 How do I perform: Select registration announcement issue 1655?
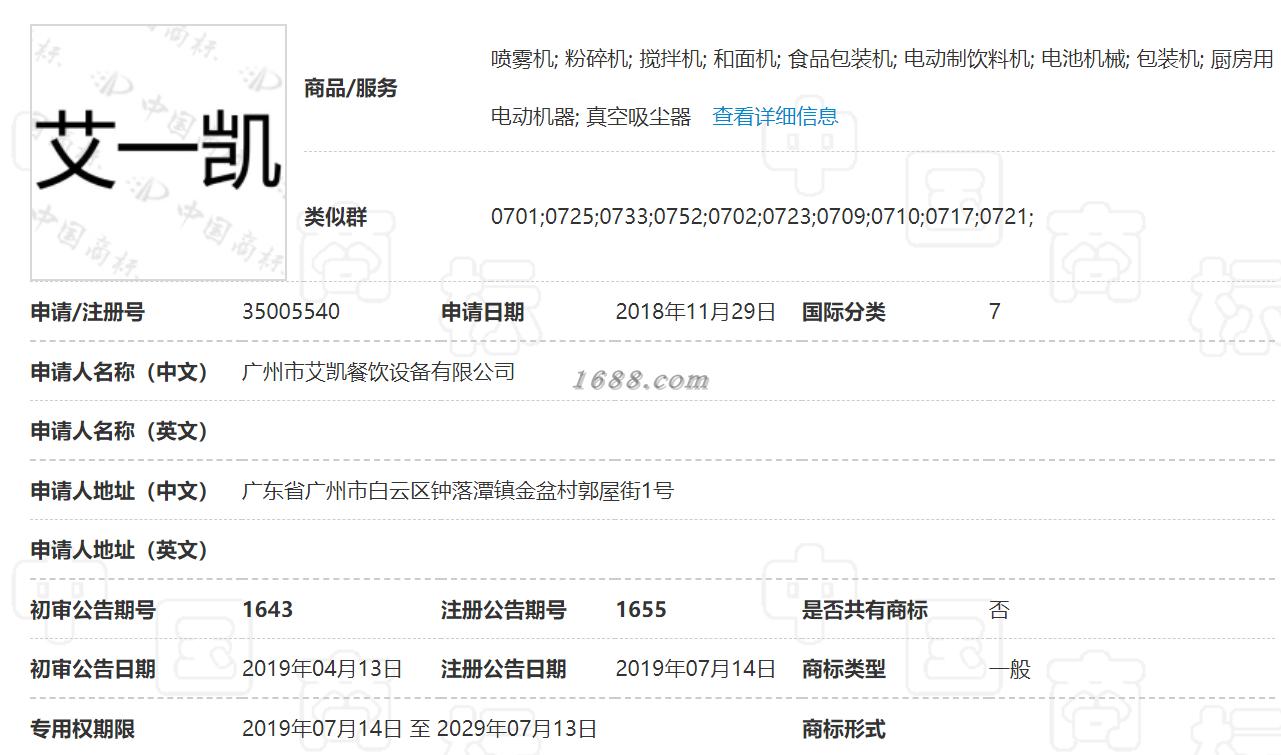click(x=641, y=610)
